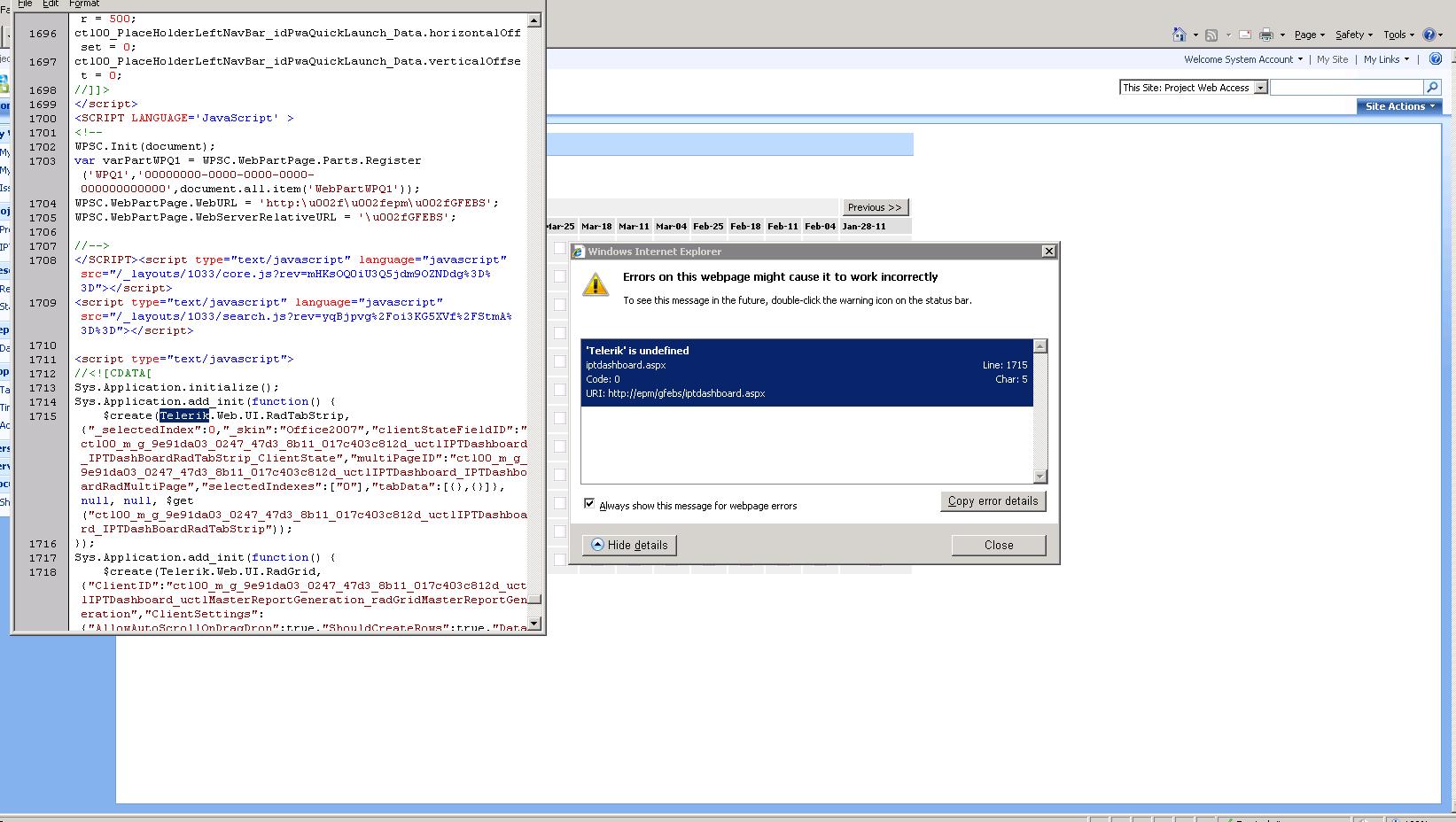Image resolution: width=1456 pixels, height=822 pixels.
Task: Open the Site Actions menu
Action: (1399, 106)
